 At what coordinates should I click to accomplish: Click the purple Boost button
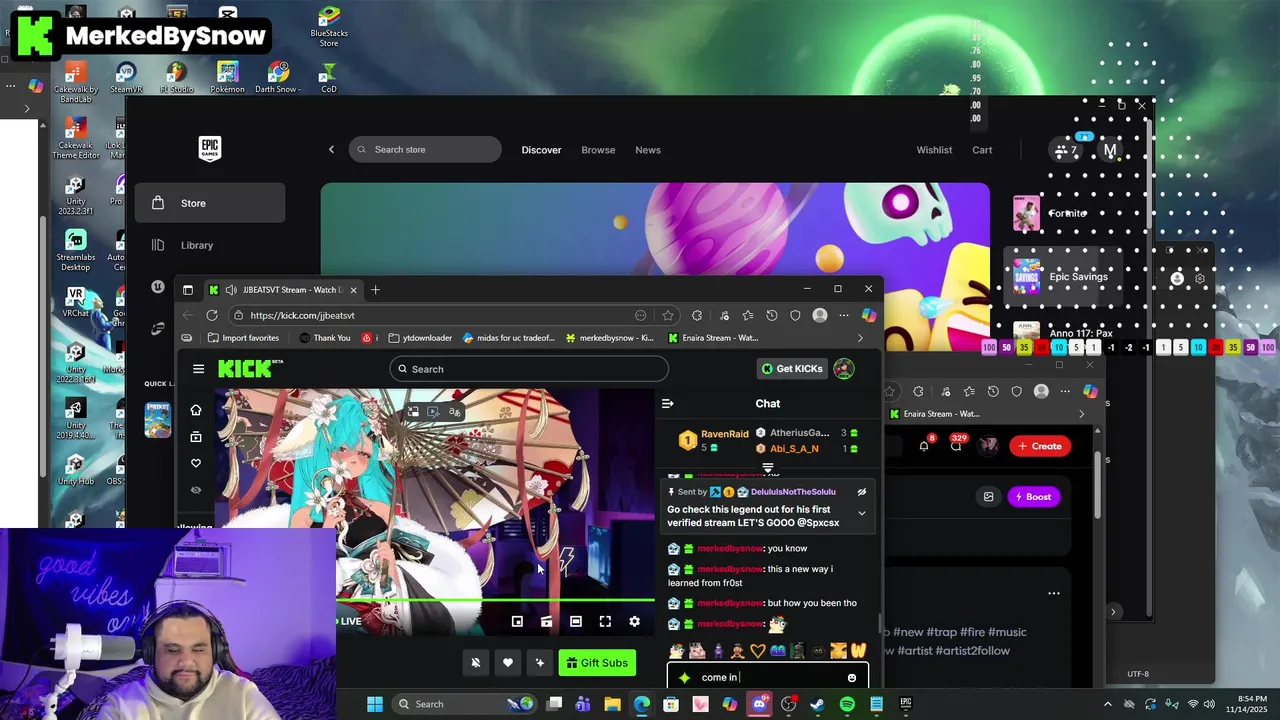tap(1033, 497)
